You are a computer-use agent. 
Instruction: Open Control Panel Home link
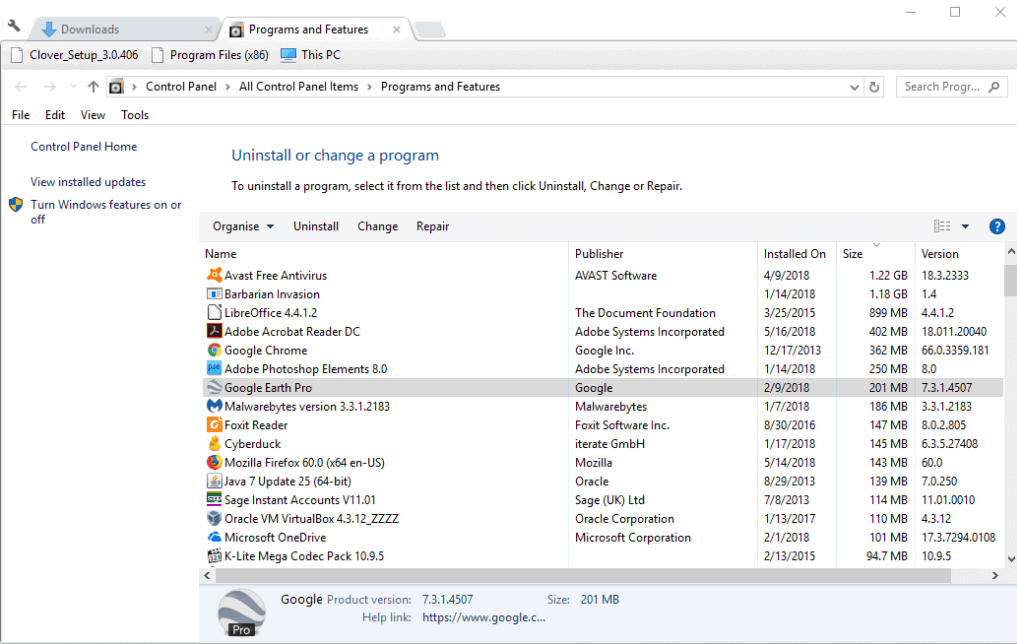(x=84, y=147)
